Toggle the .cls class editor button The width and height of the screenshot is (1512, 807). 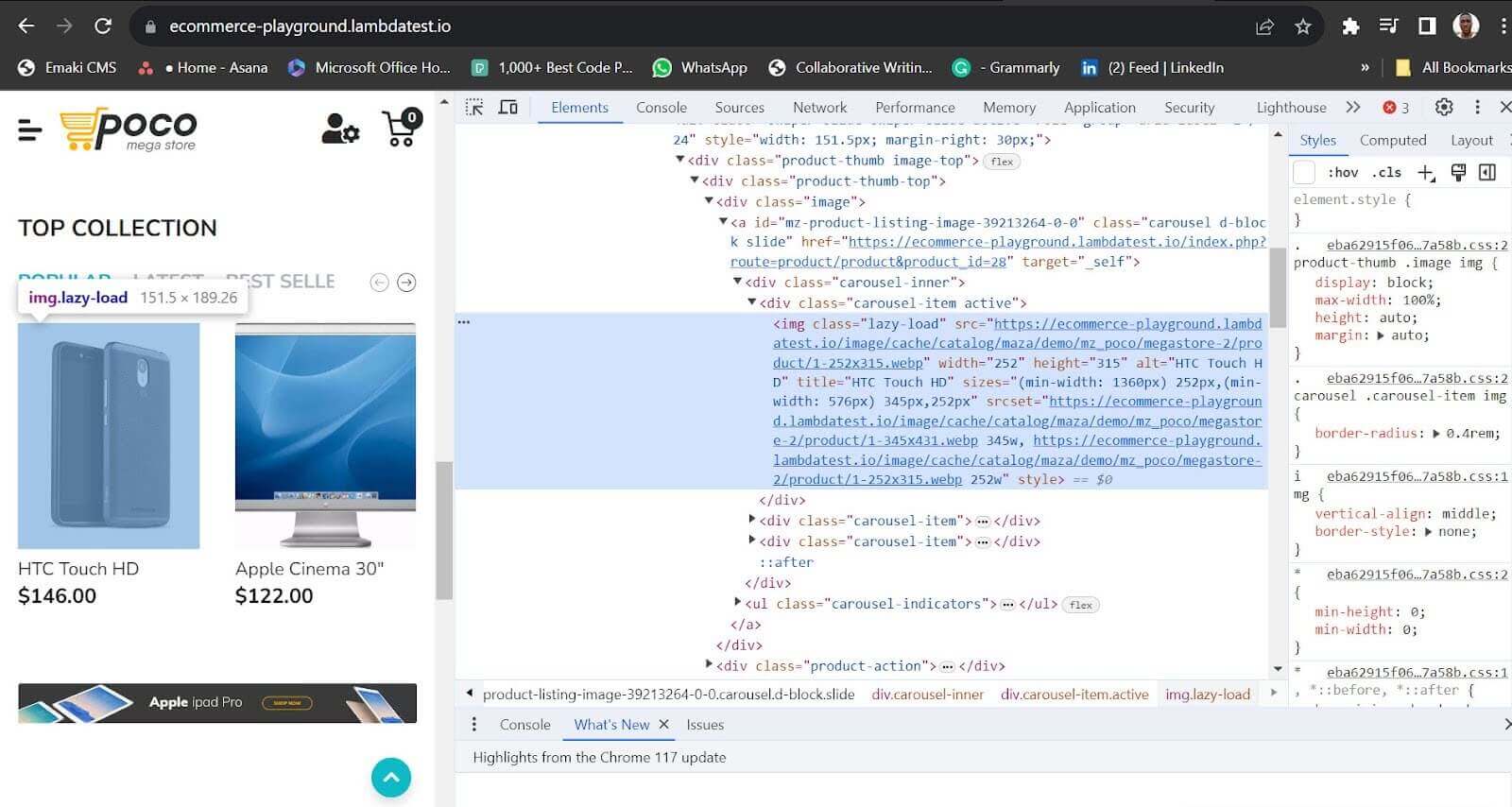[1387, 172]
